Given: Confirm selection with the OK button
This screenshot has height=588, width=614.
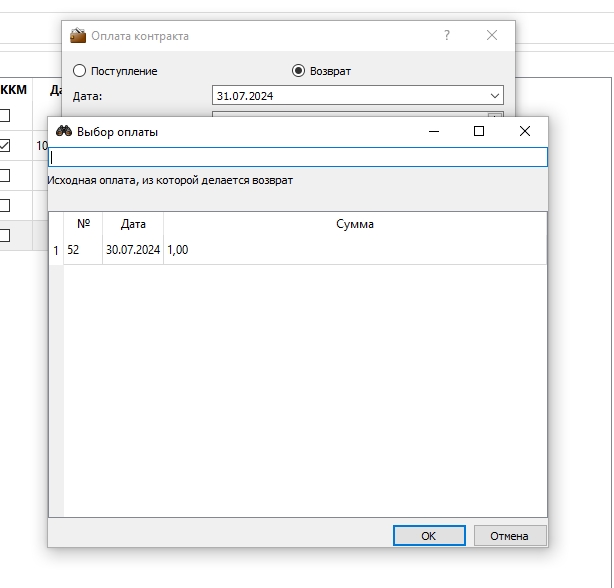Looking at the screenshot, I should [x=429, y=536].
